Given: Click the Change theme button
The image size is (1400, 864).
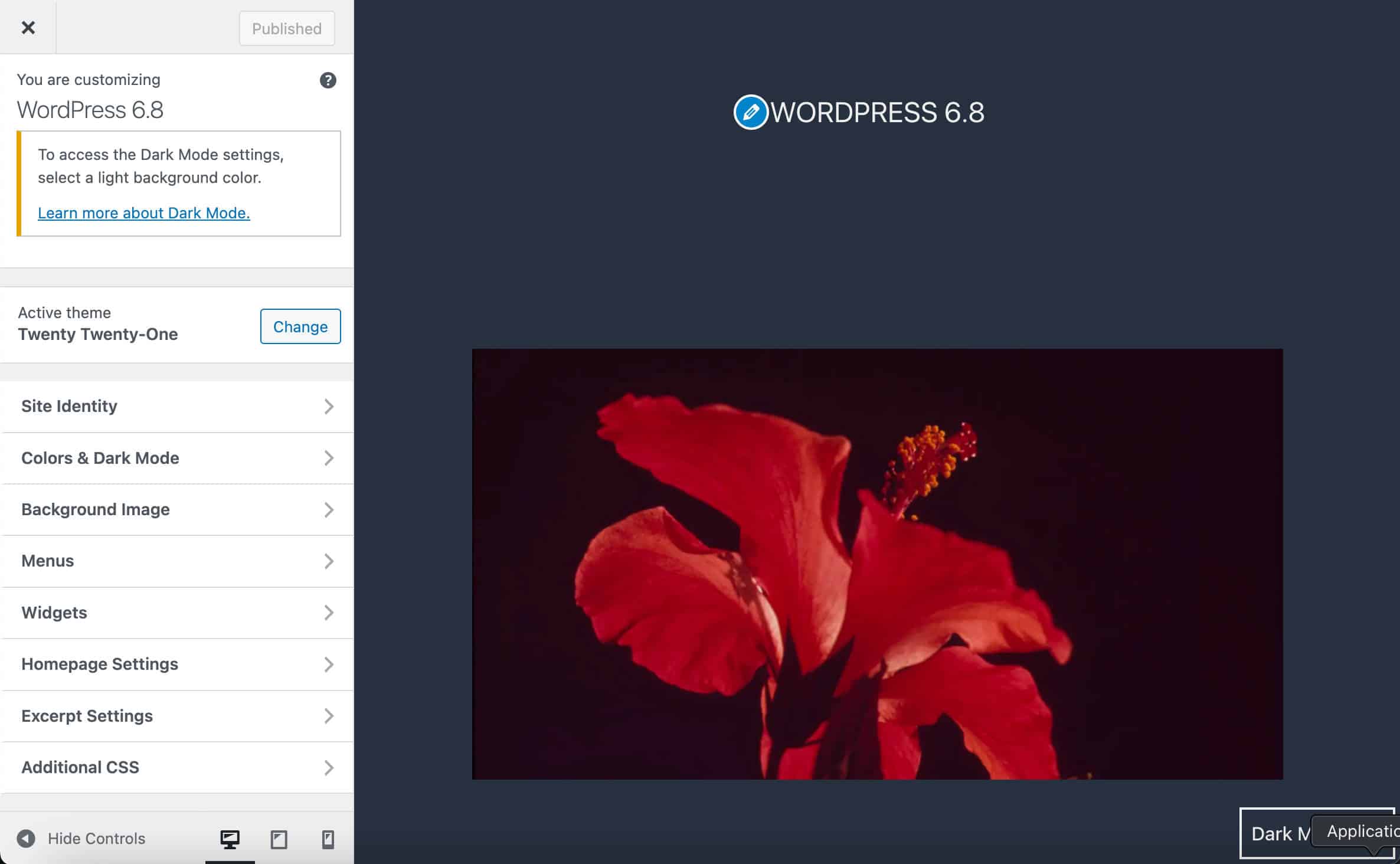Looking at the screenshot, I should [300, 326].
